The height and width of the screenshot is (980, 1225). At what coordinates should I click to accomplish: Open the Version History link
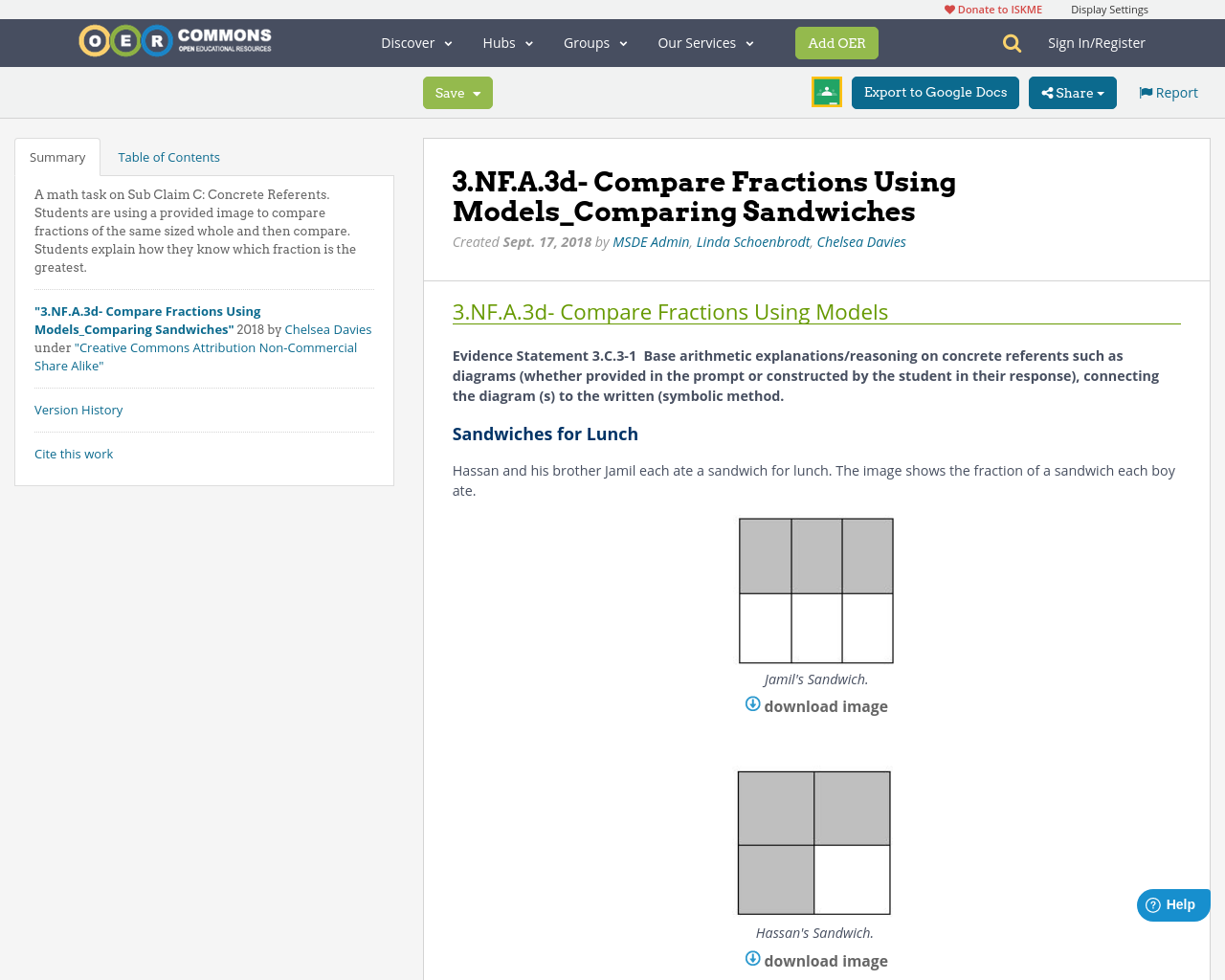[78, 409]
